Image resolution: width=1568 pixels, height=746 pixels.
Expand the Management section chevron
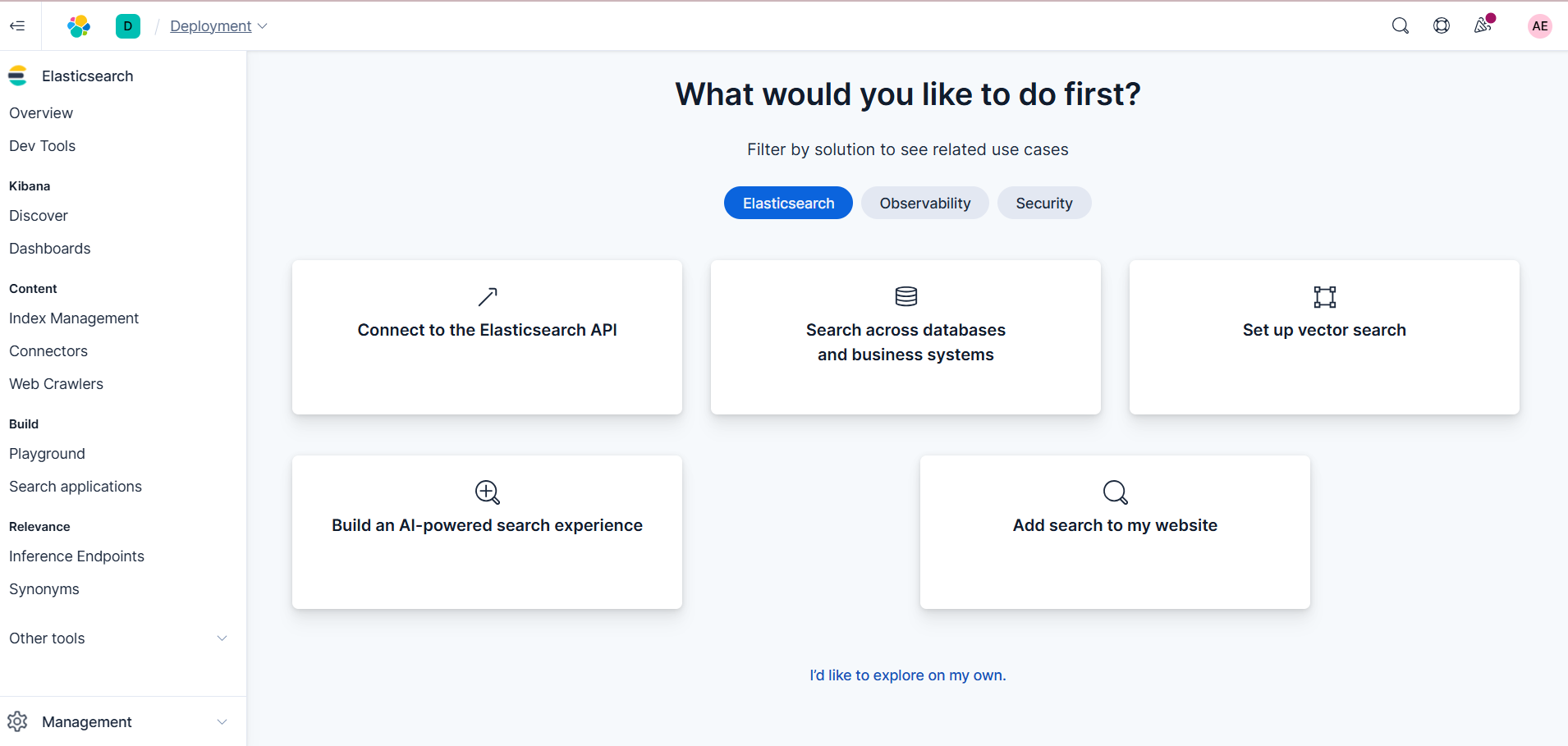click(222, 722)
